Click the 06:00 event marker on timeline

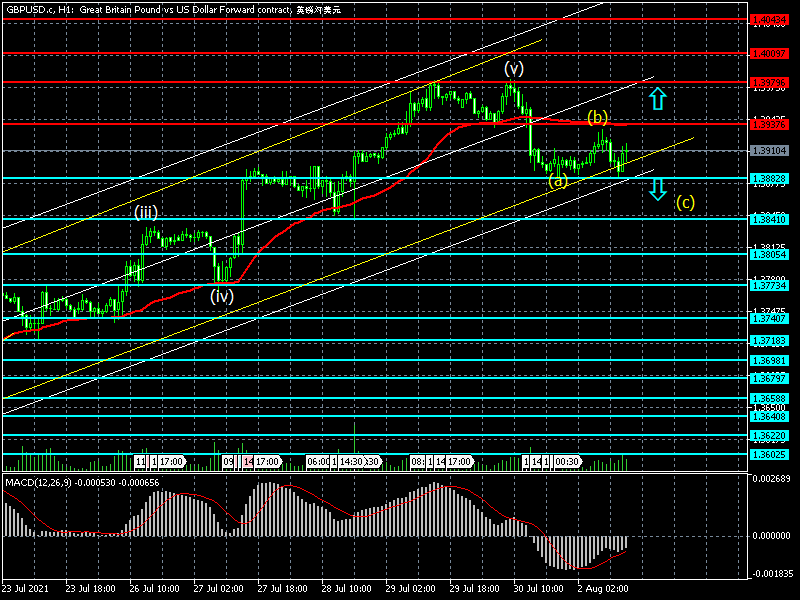(318, 462)
